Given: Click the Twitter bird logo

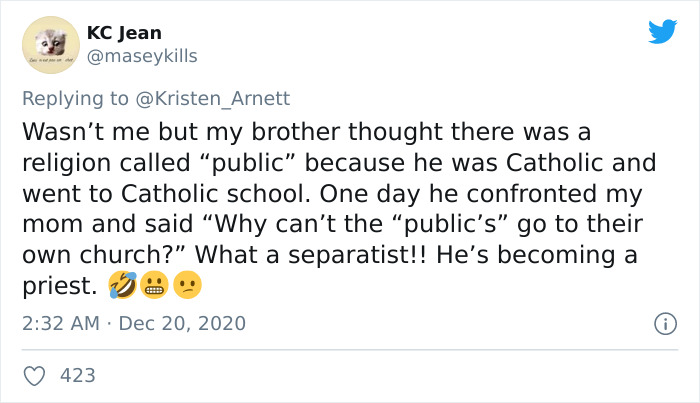Looking at the screenshot, I should coord(662,32).
